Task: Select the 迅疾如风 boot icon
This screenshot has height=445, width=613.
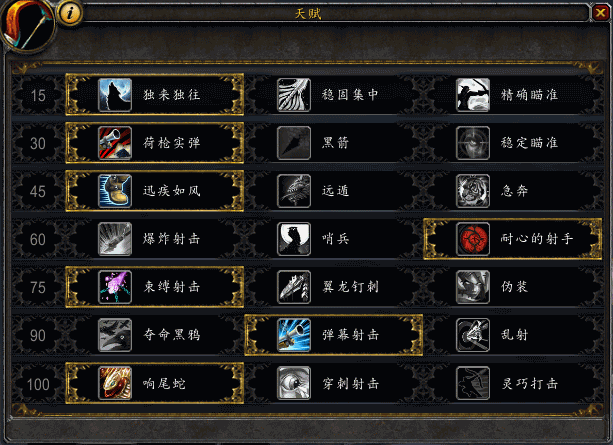Action: [x=115, y=191]
